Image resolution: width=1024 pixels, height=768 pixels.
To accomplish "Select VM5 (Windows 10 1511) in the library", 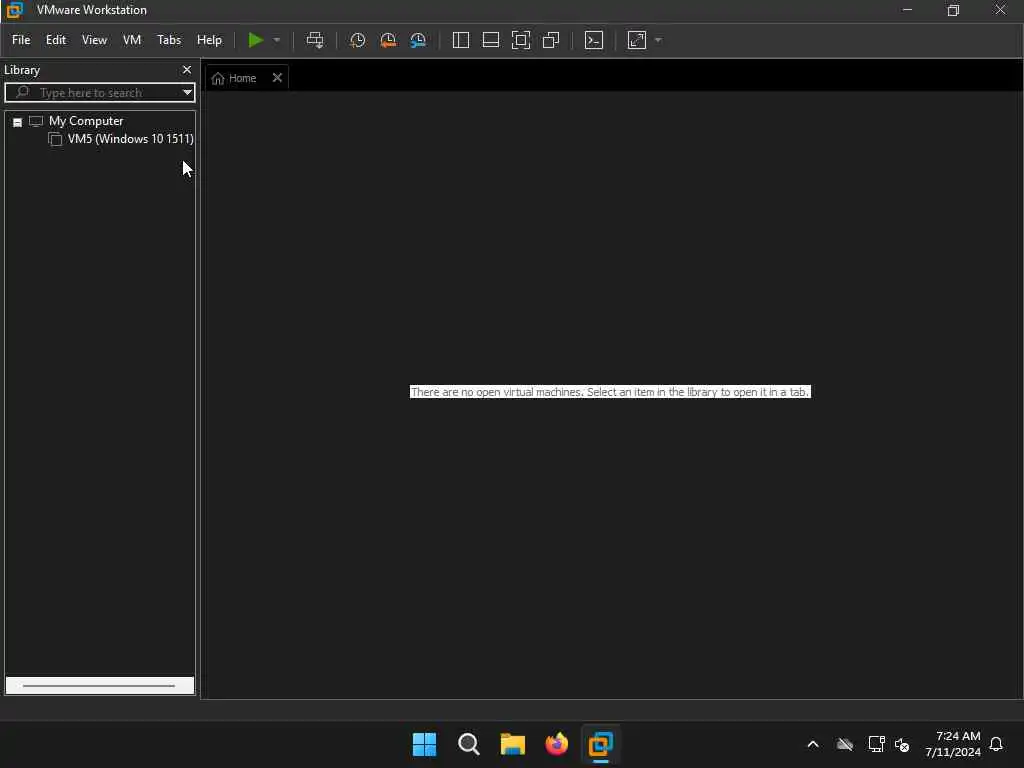I will pos(131,138).
